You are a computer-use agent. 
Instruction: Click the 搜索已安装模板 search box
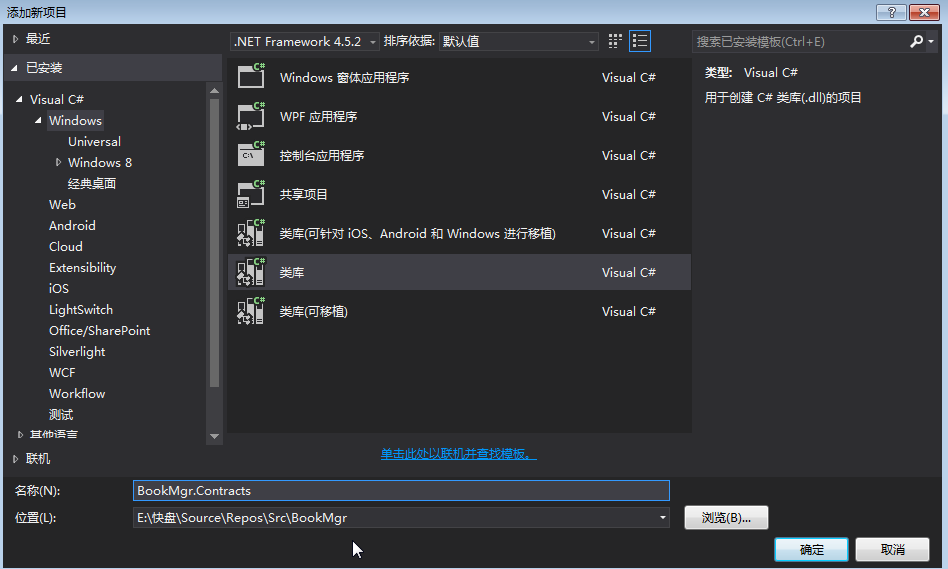tap(800, 41)
